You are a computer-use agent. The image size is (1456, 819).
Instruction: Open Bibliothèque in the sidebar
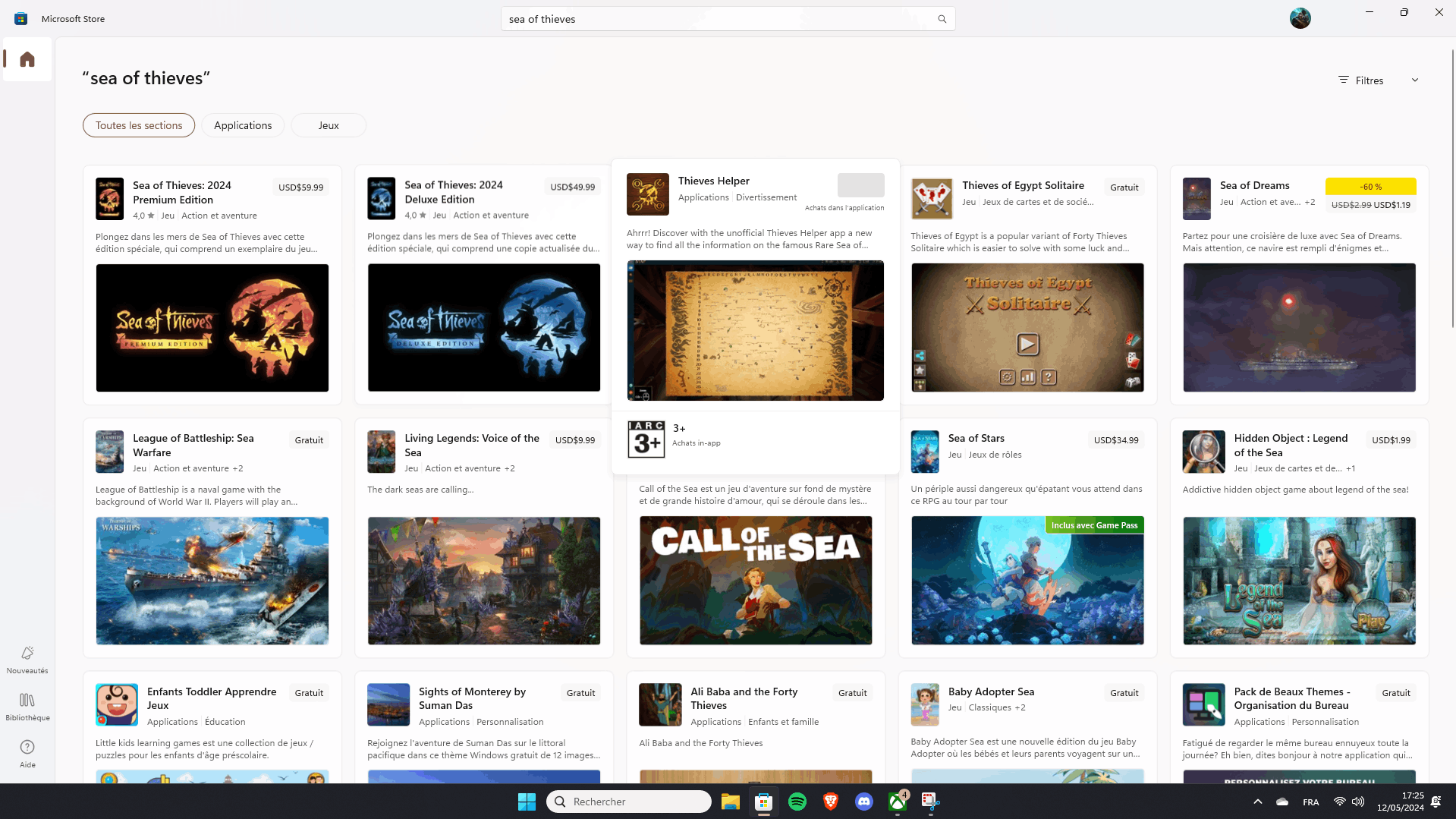[27, 707]
